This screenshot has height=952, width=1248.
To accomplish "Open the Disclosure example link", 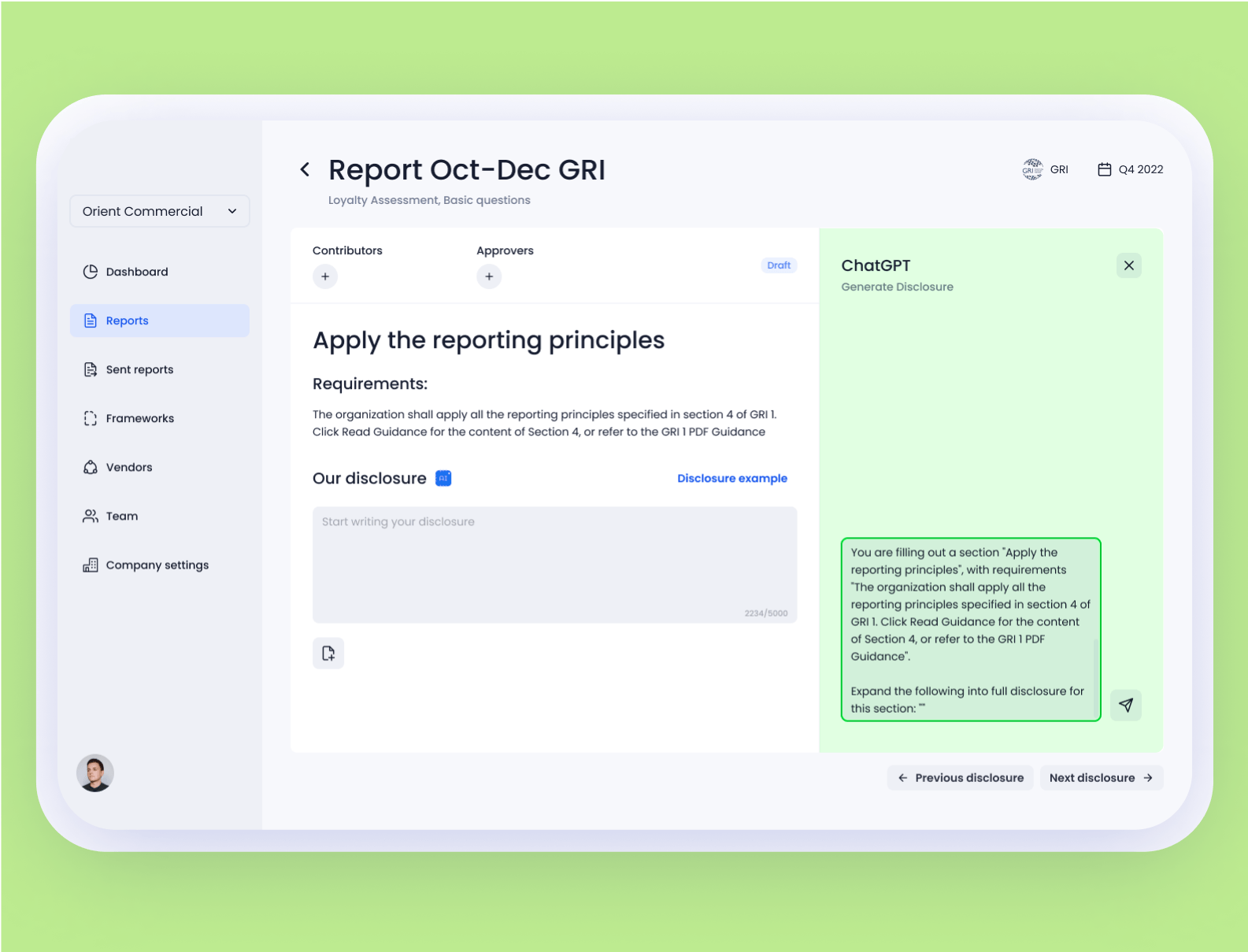I will tap(732, 478).
